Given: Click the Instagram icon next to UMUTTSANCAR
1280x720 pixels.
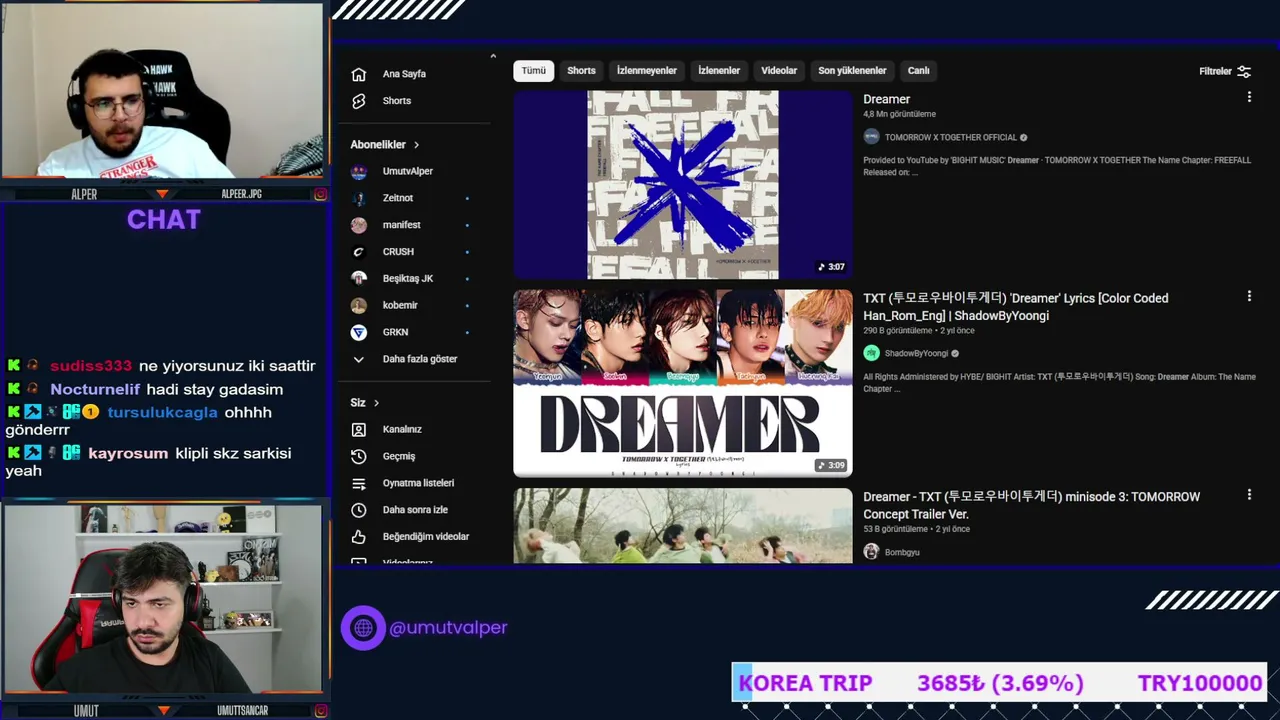Looking at the screenshot, I should [320, 711].
